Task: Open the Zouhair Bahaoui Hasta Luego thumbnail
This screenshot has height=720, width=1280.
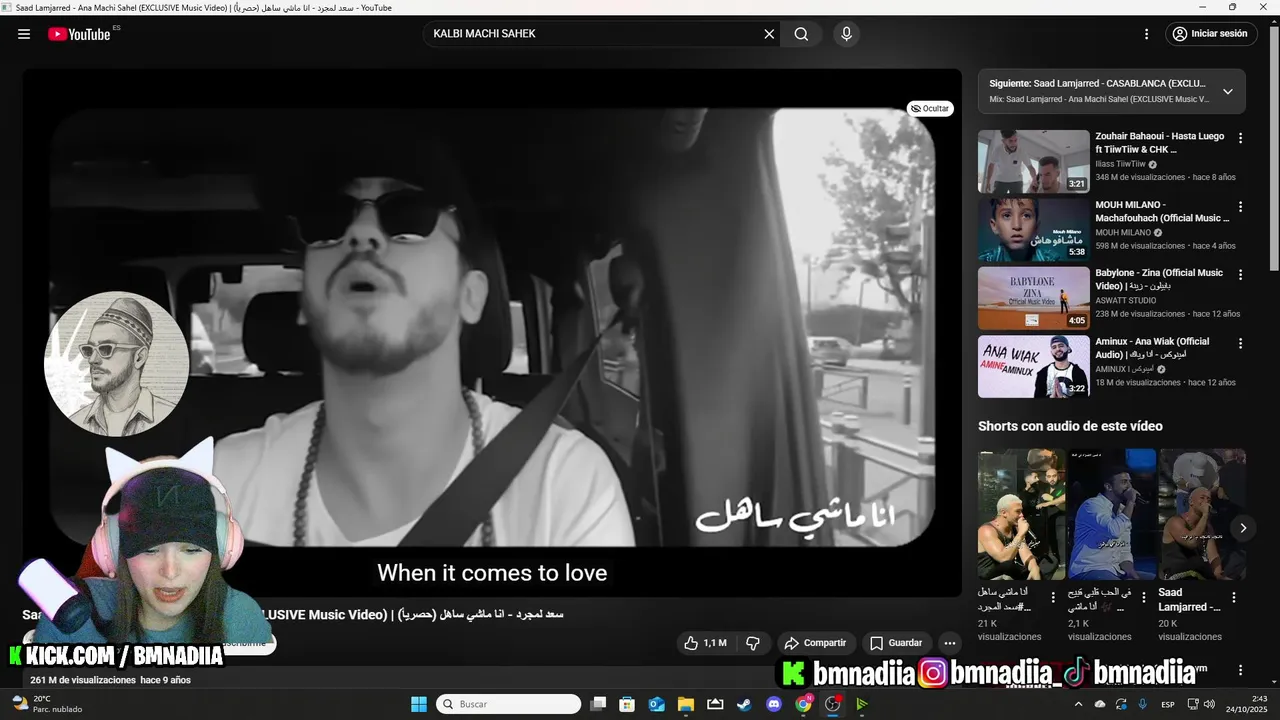Action: coord(1033,161)
